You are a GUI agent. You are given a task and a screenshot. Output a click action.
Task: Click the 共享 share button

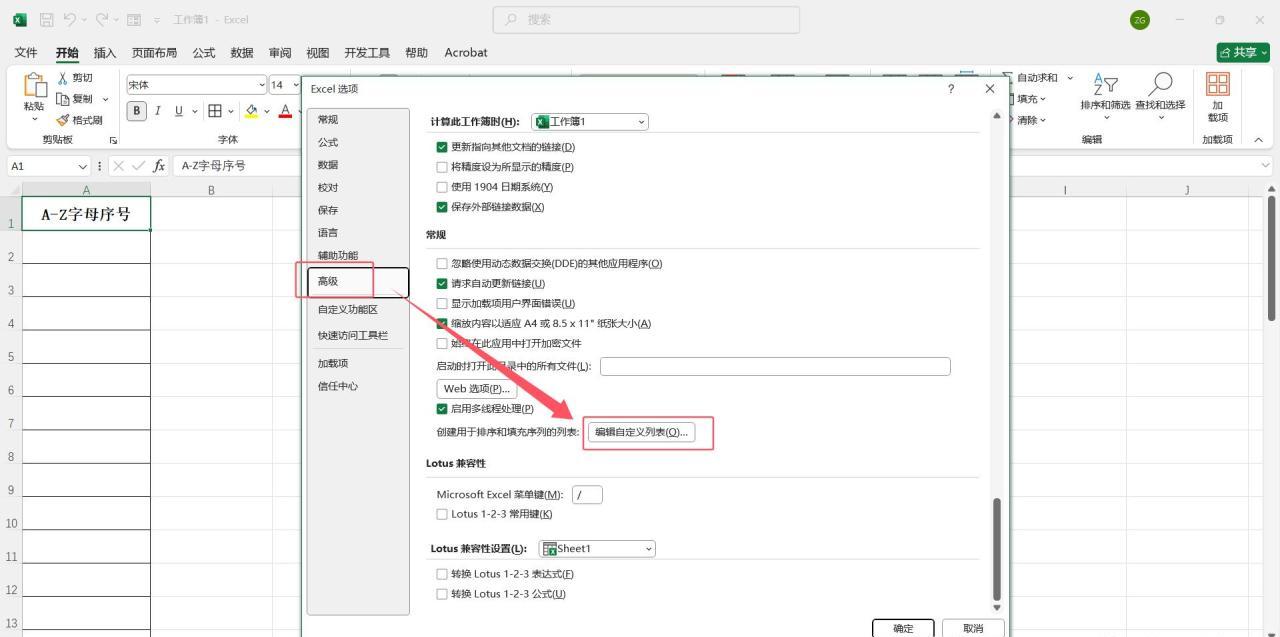1243,53
